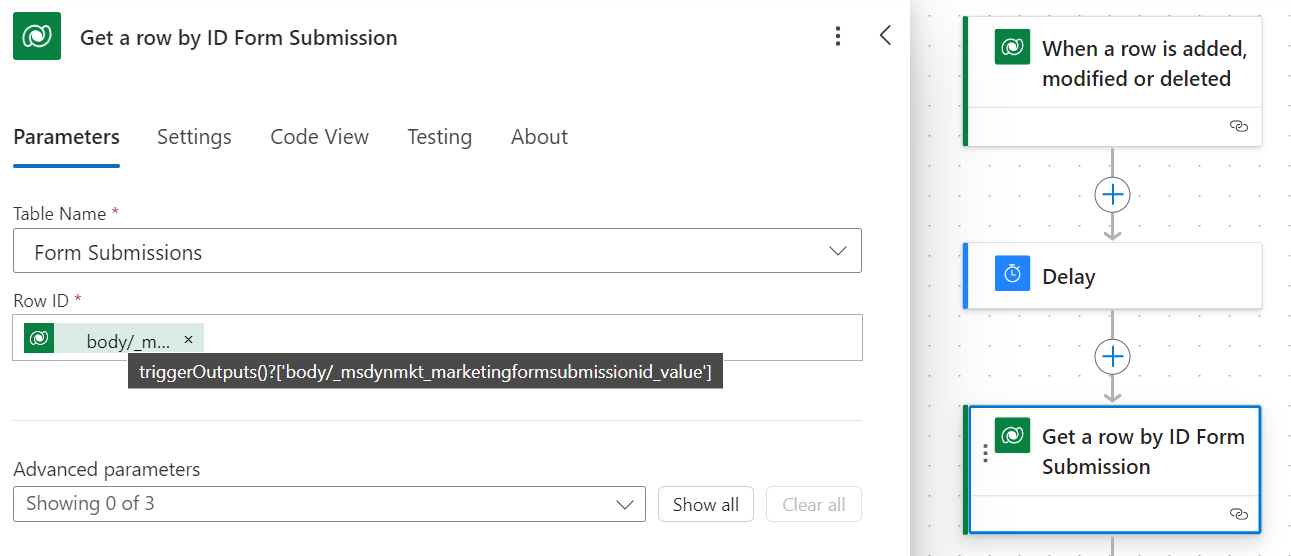Click the connection link icon on the trigger card
Image resolution: width=1291 pixels, height=556 pixels.
coord(1238,126)
